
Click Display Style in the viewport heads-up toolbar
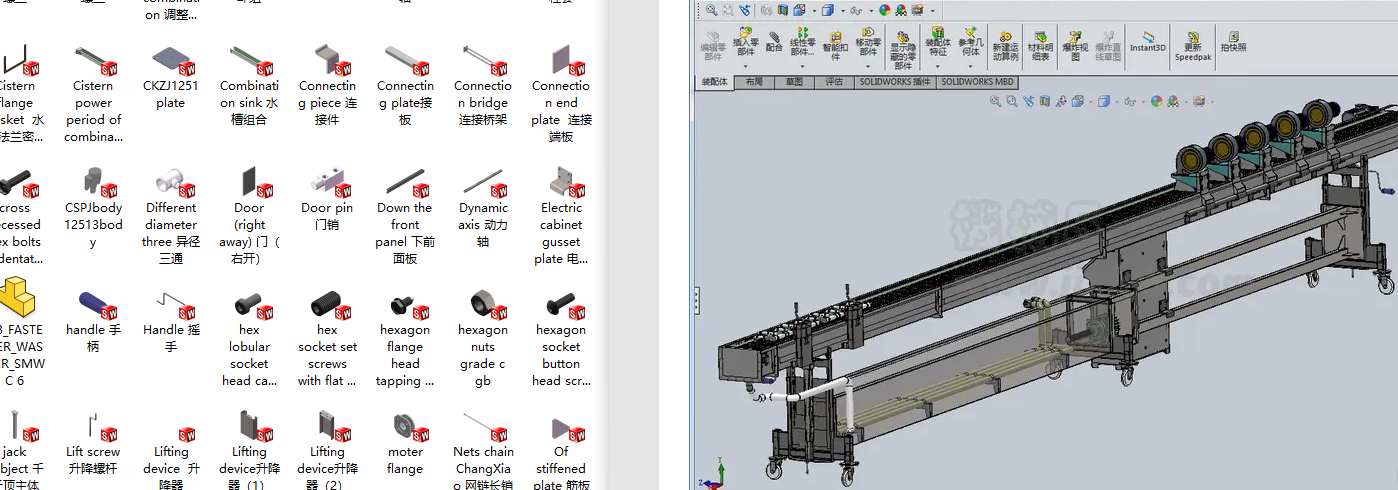point(1104,101)
